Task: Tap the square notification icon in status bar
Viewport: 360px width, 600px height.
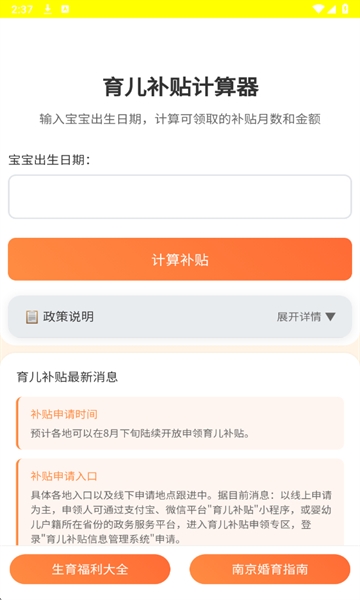Action: pyautogui.click(x=65, y=9)
